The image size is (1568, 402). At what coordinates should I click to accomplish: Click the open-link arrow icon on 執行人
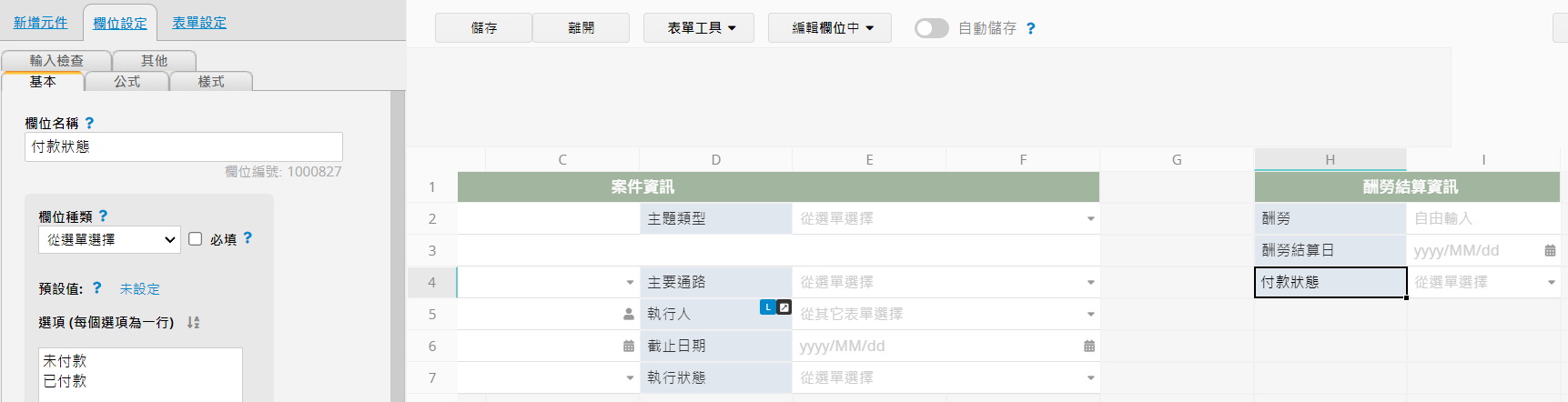[x=784, y=307]
